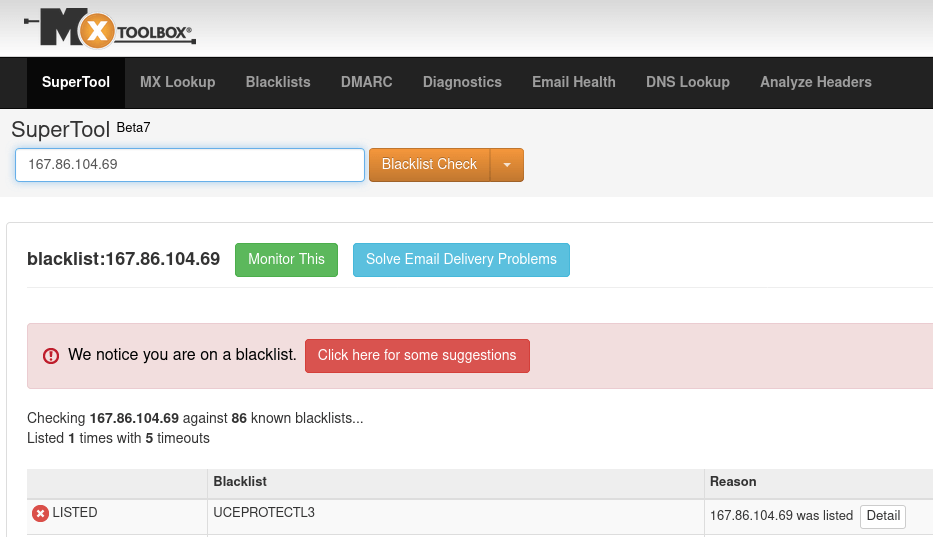
Task: Click the Reason column header
Action: click(733, 482)
